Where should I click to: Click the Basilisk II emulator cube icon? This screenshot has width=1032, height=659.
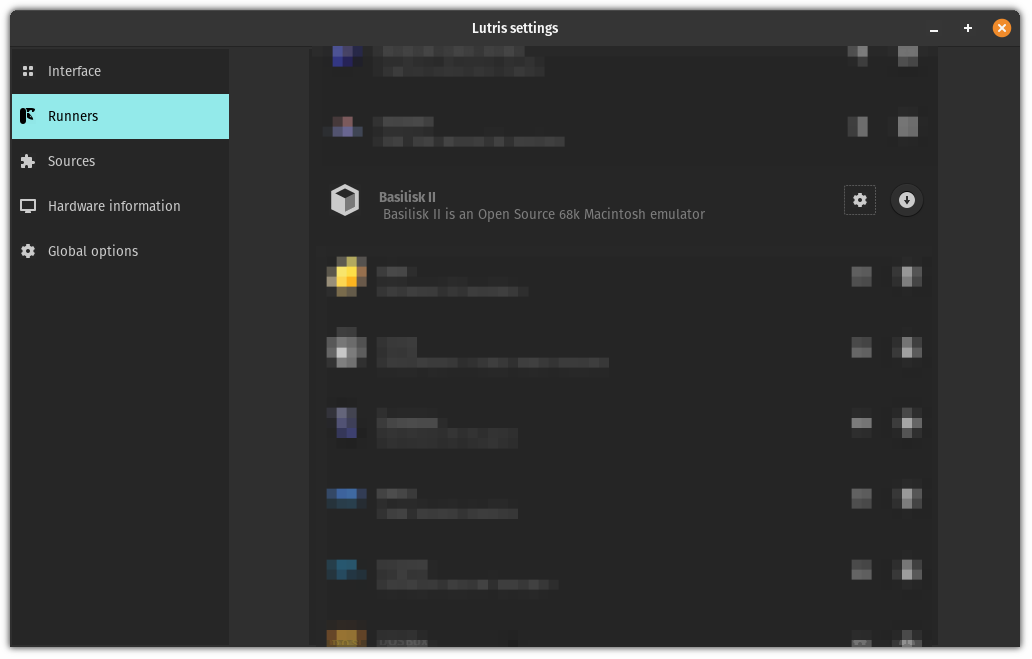pyautogui.click(x=345, y=200)
